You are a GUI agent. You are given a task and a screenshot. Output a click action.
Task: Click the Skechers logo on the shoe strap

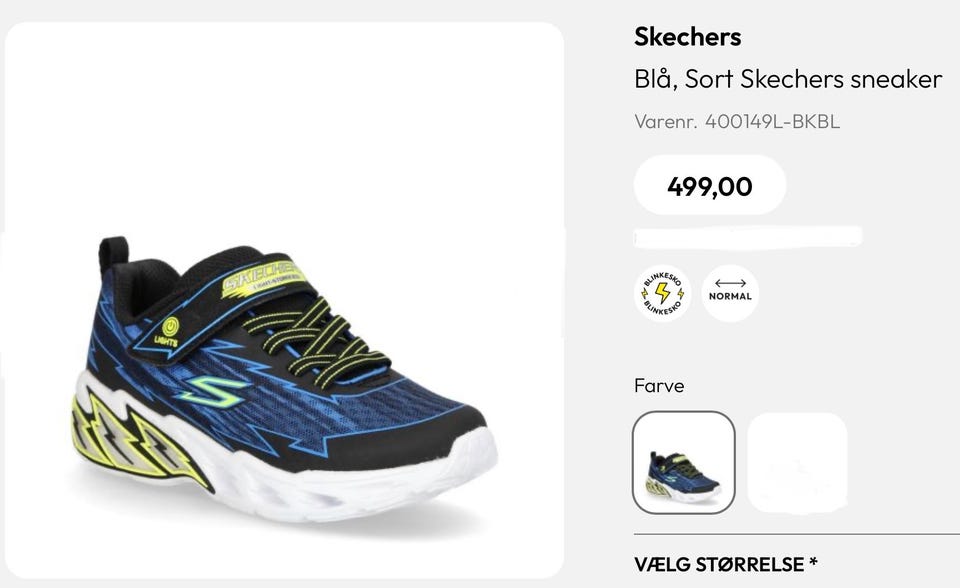coord(262,278)
